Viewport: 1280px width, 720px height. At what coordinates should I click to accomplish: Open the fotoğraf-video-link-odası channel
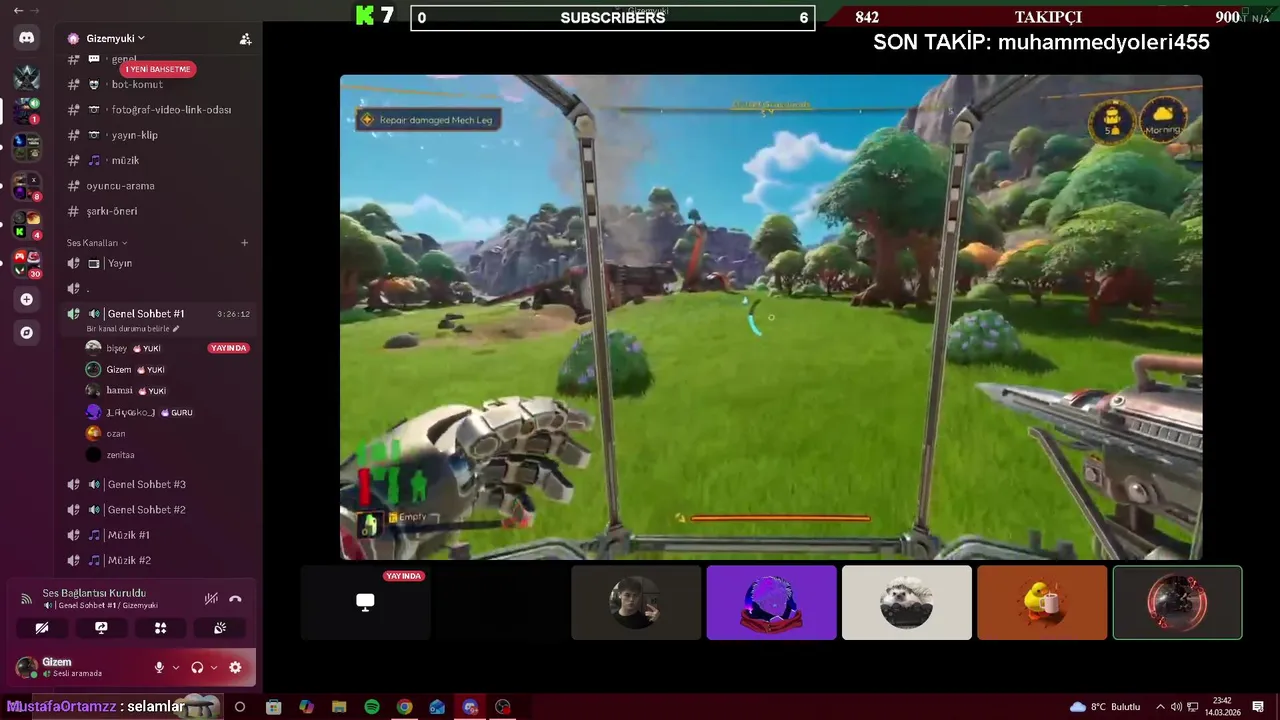coord(158,110)
